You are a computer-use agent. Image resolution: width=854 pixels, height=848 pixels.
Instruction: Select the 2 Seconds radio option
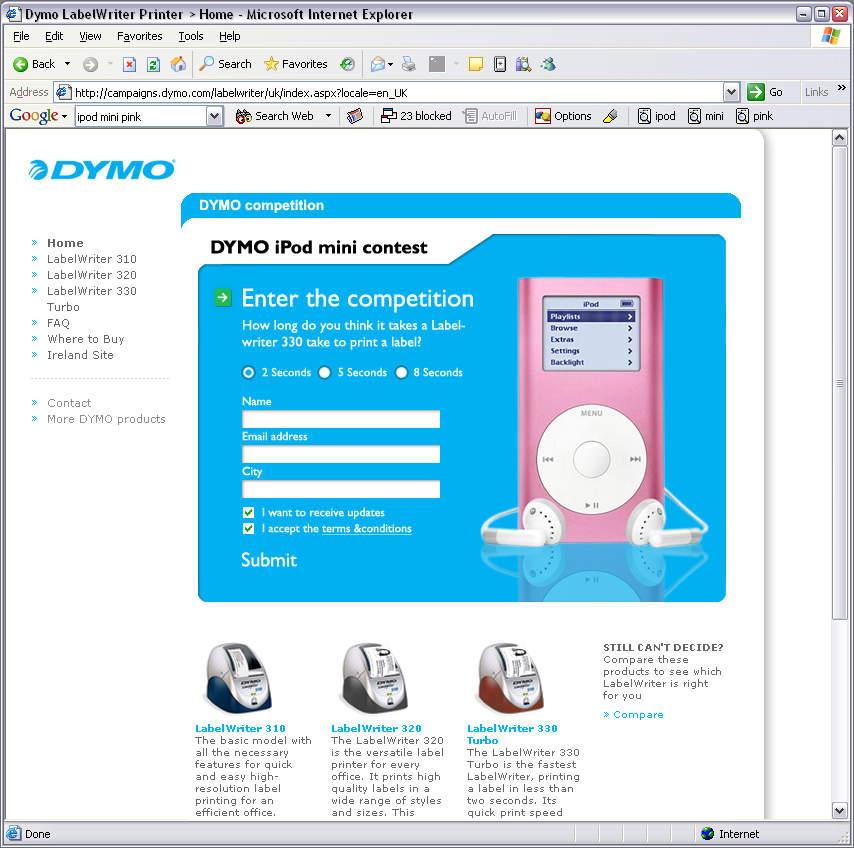pos(248,373)
